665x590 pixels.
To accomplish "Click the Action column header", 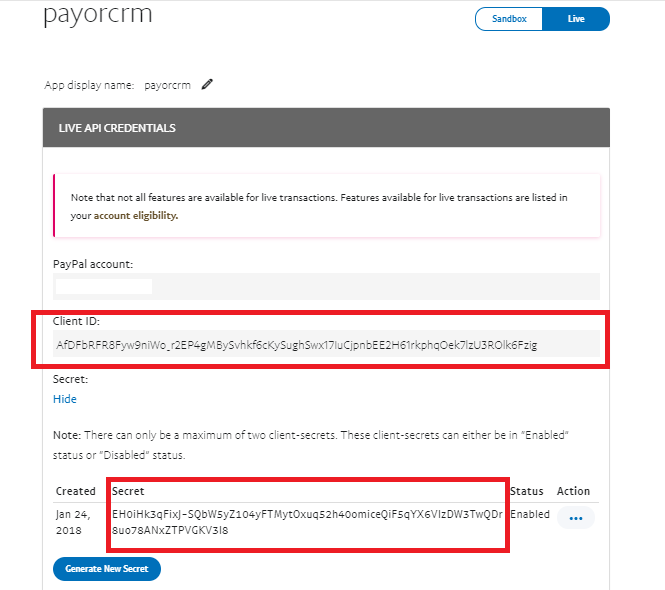I will [x=573, y=491].
